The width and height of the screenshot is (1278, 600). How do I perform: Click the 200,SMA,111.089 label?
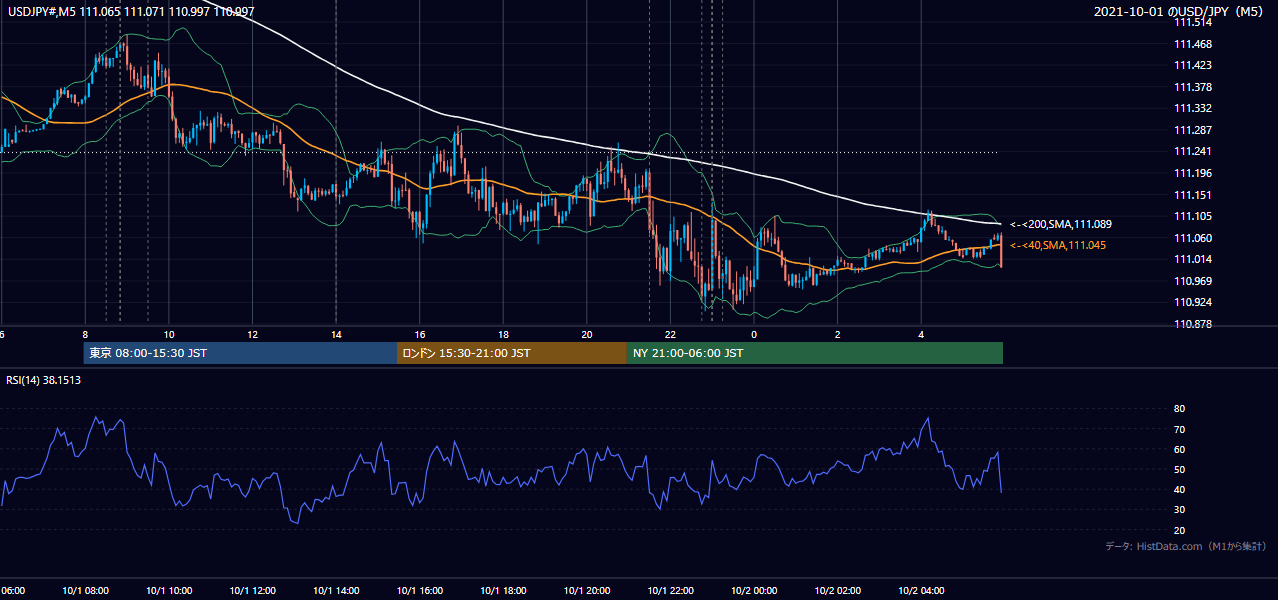click(x=1060, y=224)
